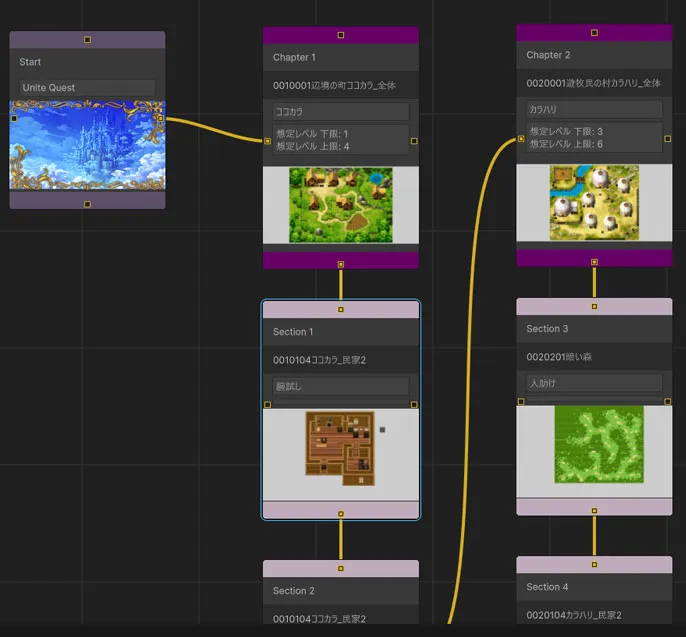This screenshot has width=686, height=637.
Task: Click the ココカラ text field in Chapter 1
Action: tap(341, 112)
